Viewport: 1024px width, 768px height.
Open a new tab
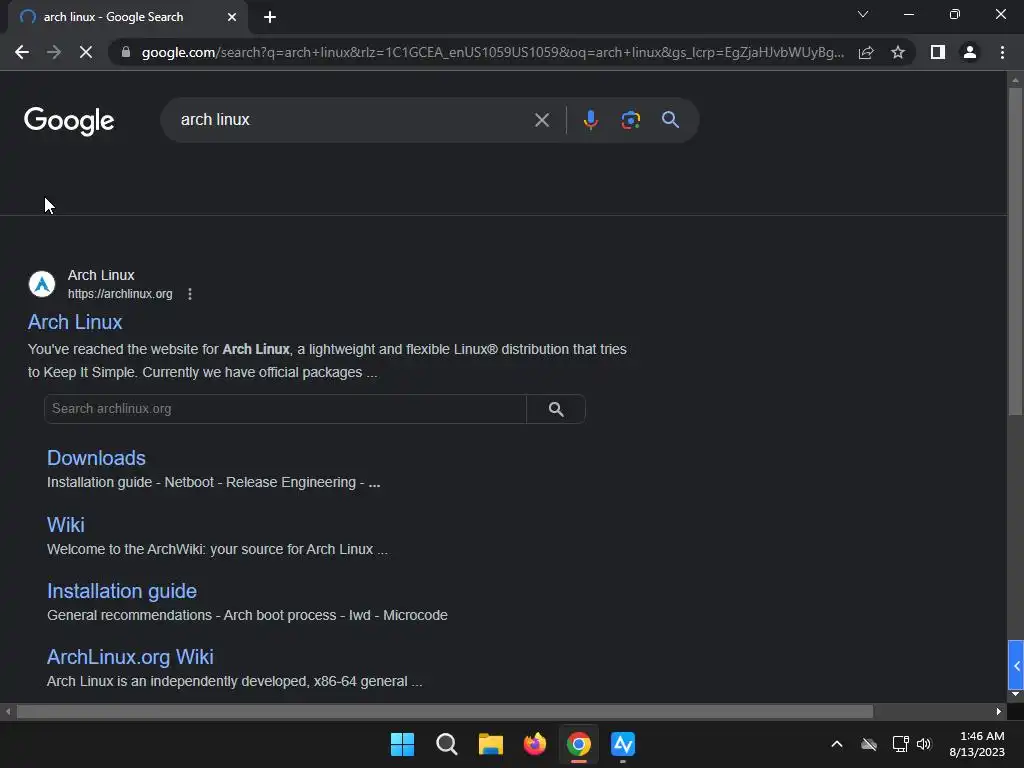[x=270, y=17]
